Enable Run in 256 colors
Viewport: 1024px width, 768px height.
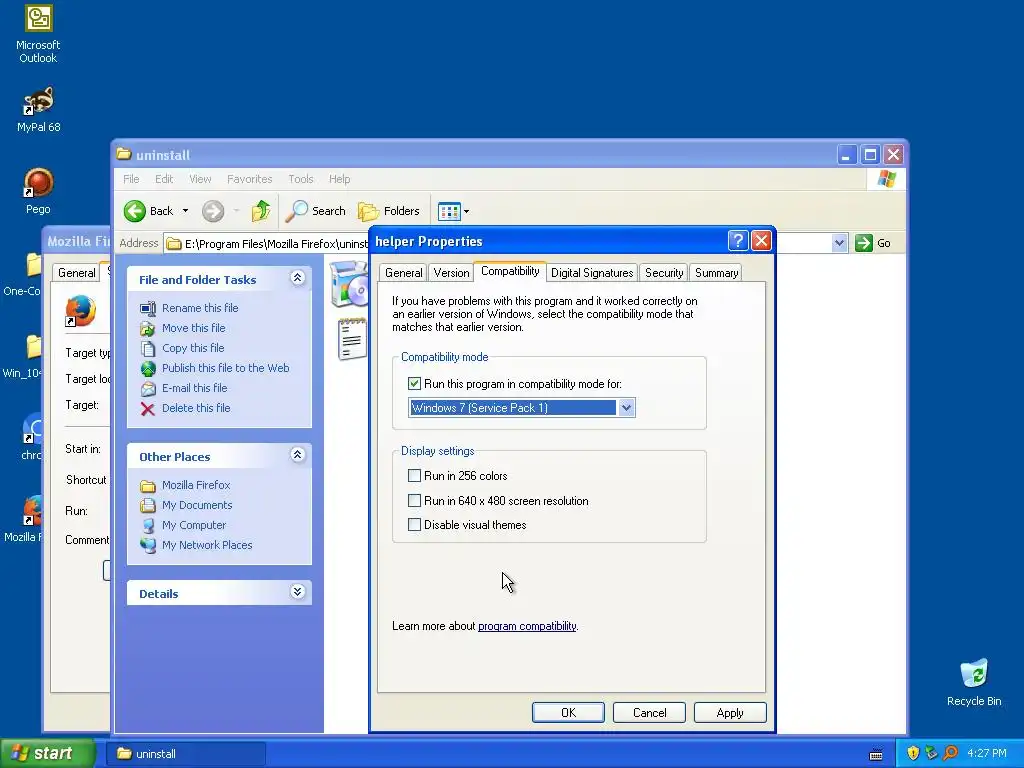point(414,475)
